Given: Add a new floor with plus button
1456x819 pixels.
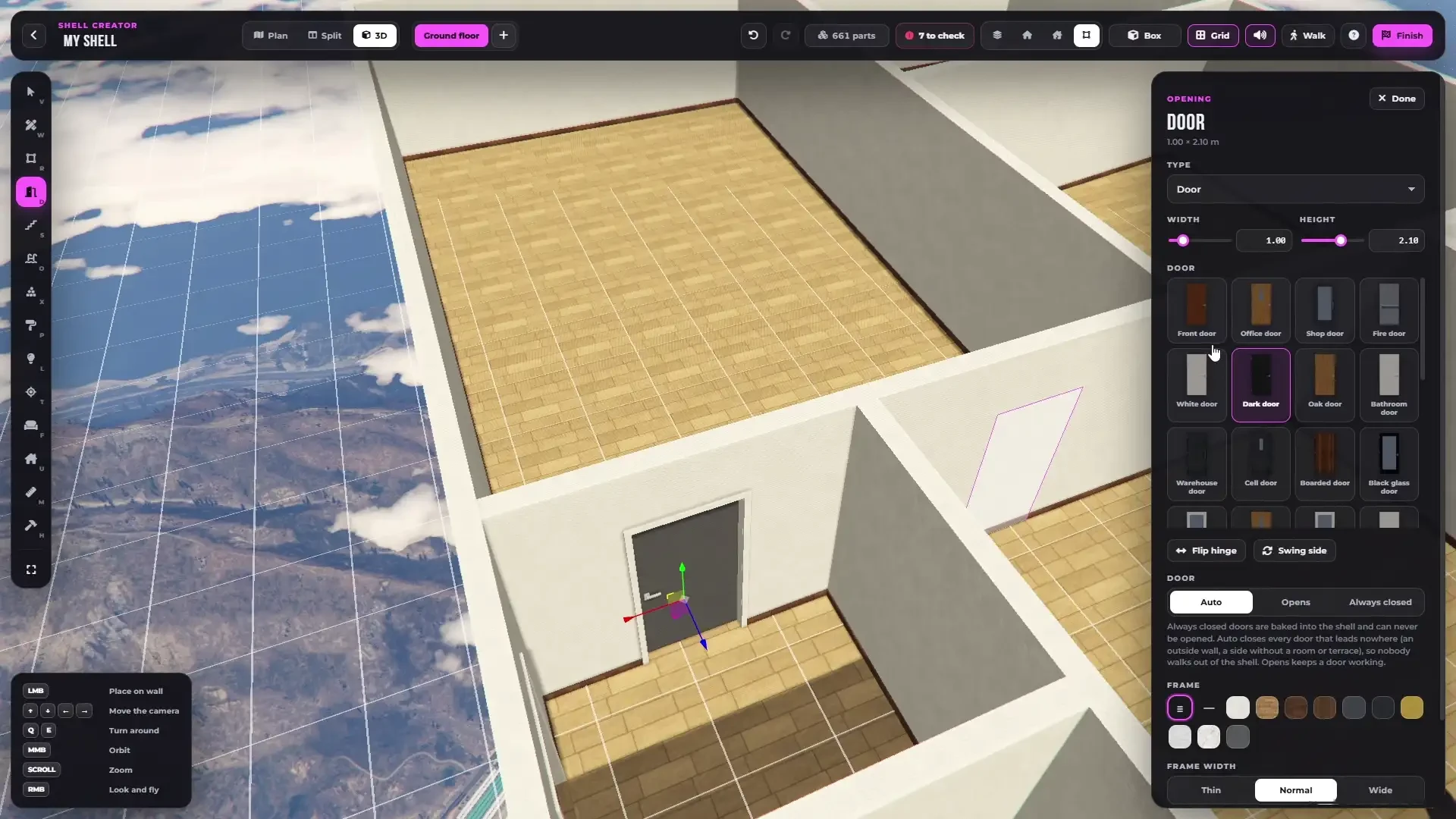Looking at the screenshot, I should coord(504,36).
